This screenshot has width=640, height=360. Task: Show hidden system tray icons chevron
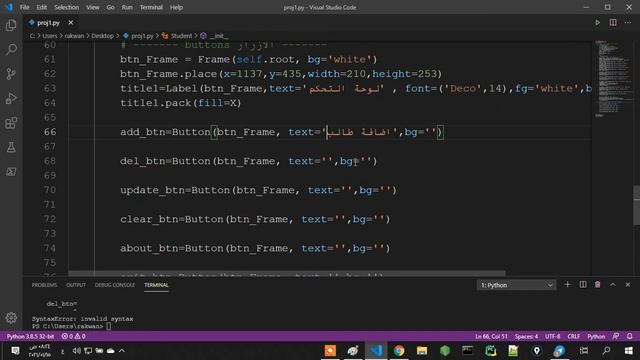122,351
